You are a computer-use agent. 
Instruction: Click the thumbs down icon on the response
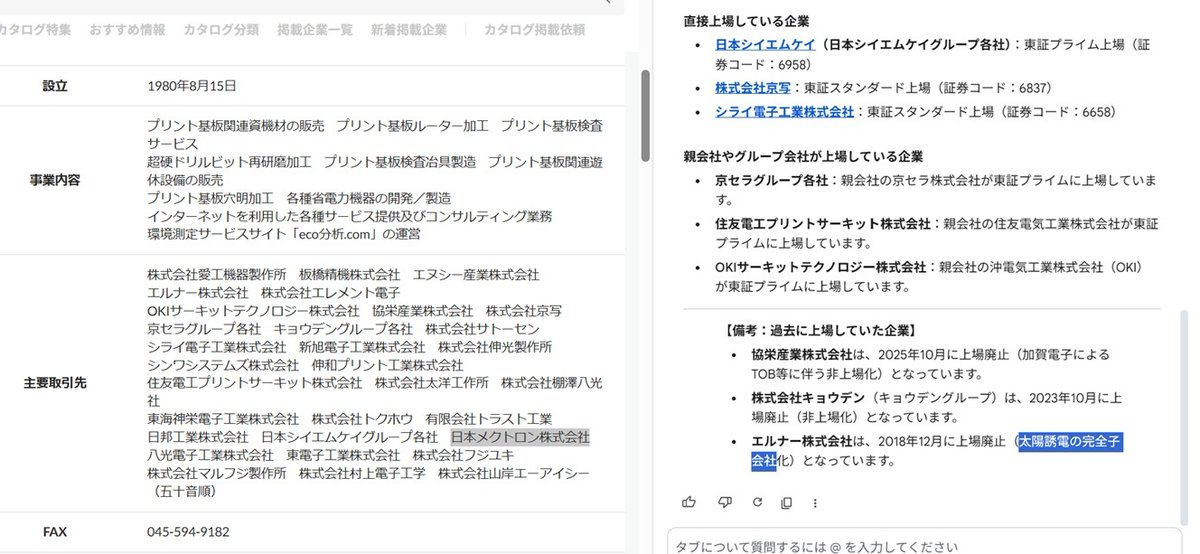(724, 501)
